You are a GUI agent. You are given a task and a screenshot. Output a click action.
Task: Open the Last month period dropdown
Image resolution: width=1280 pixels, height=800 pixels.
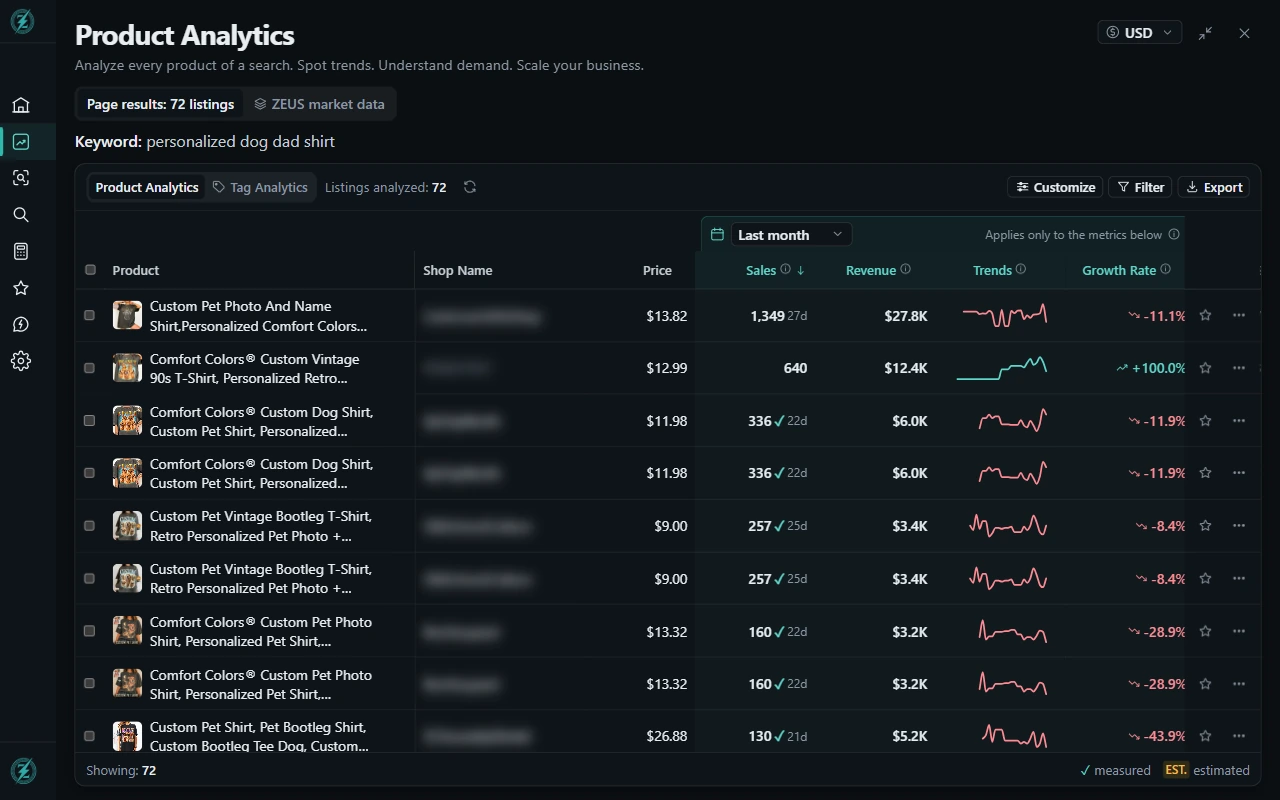[x=791, y=235]
